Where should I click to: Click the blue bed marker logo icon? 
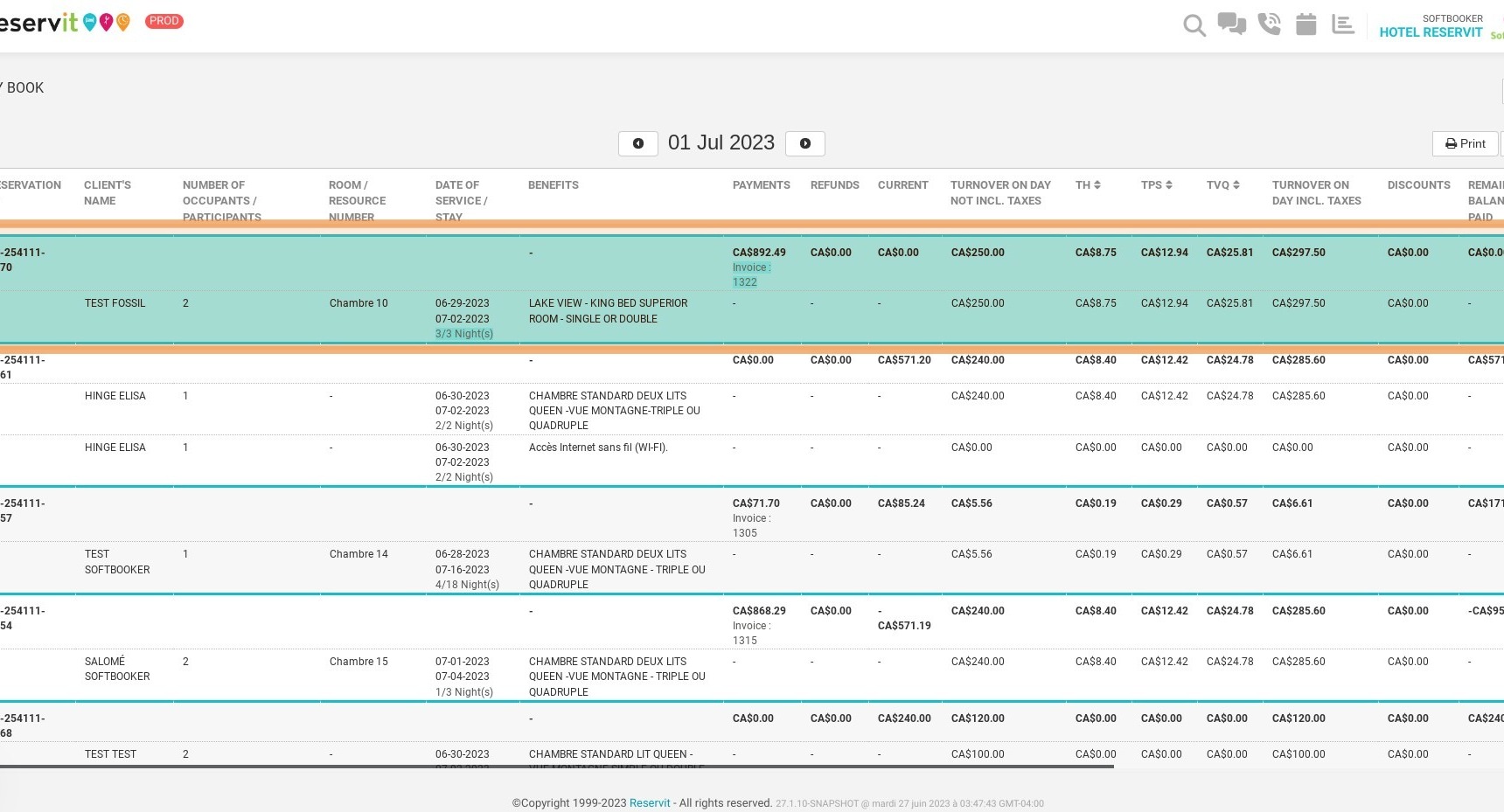[x=89, y=22]
